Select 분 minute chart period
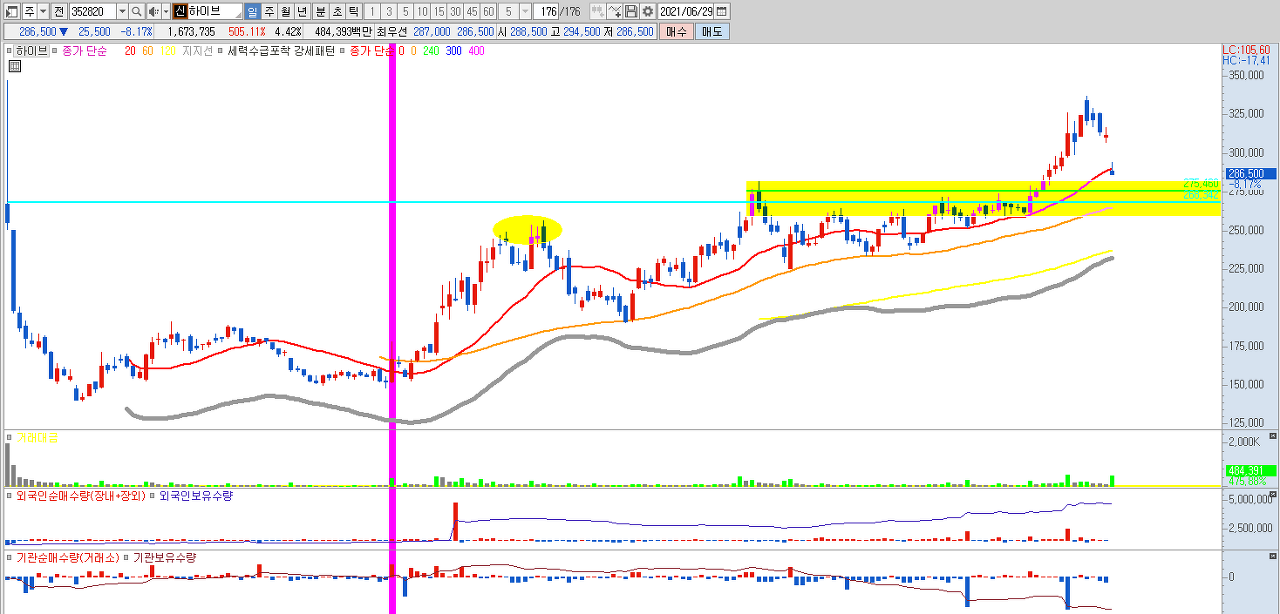Image resolution: width=1280 pixels, height=614 pixels. (320, 11)
